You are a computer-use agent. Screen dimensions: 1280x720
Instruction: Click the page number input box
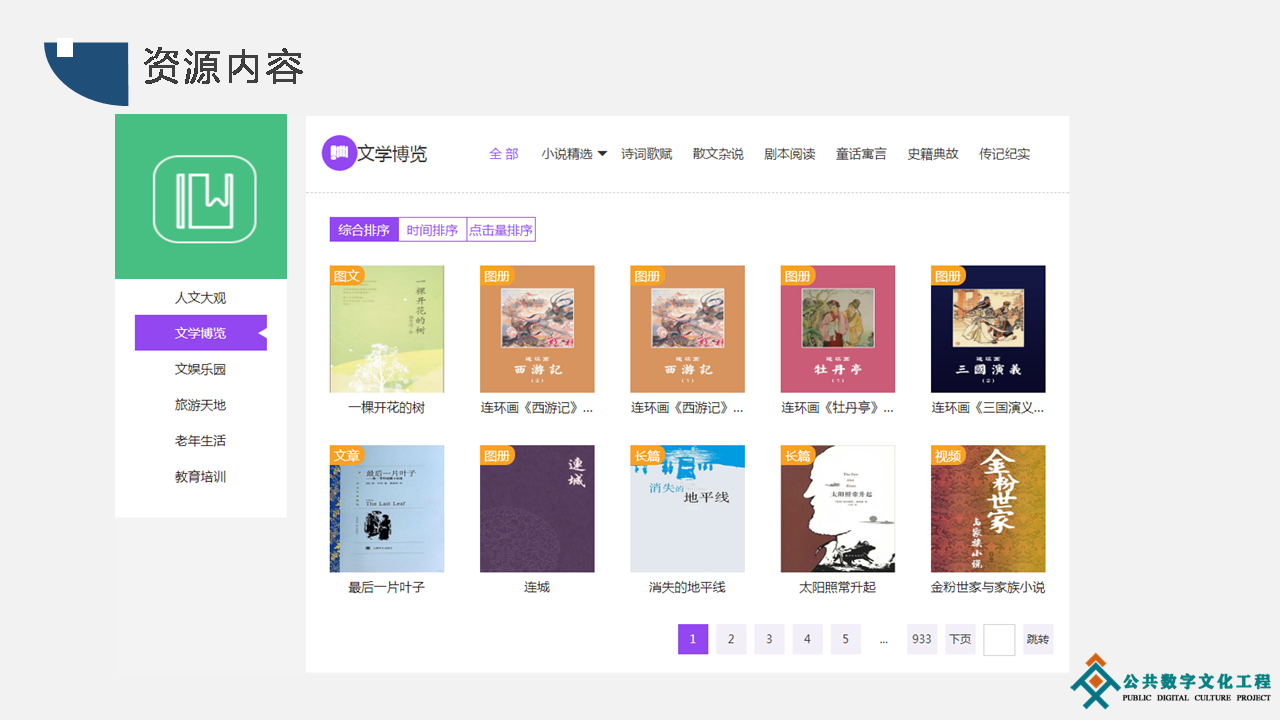pos(999,640)
